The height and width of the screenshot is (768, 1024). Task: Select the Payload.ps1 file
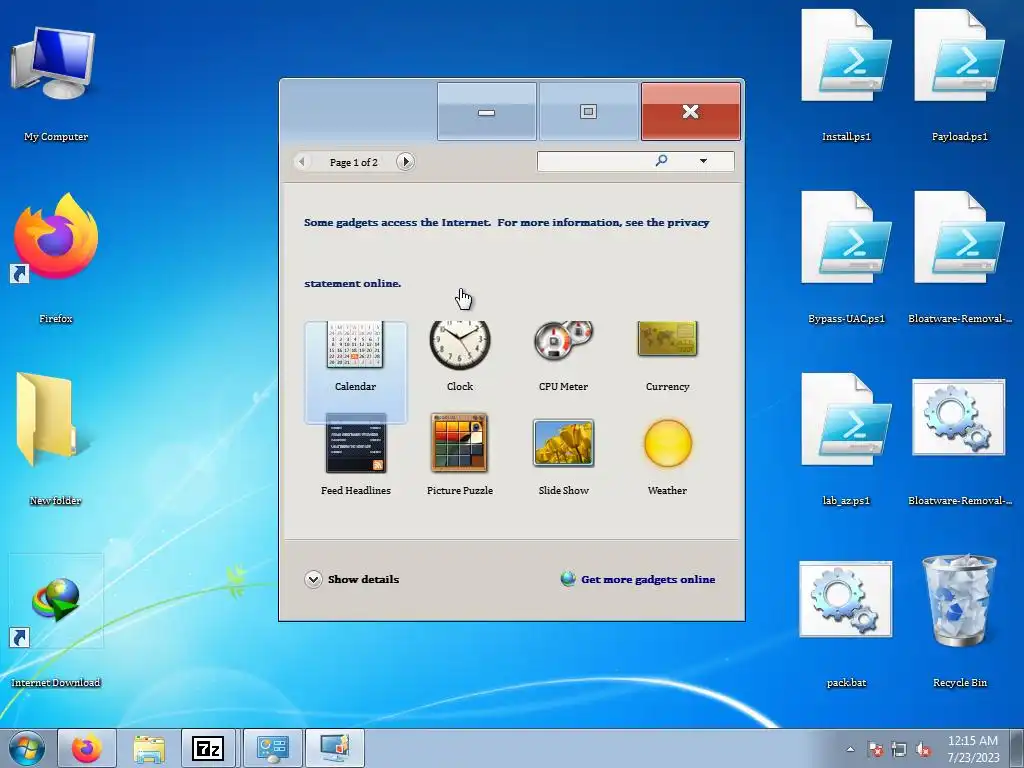959,75
